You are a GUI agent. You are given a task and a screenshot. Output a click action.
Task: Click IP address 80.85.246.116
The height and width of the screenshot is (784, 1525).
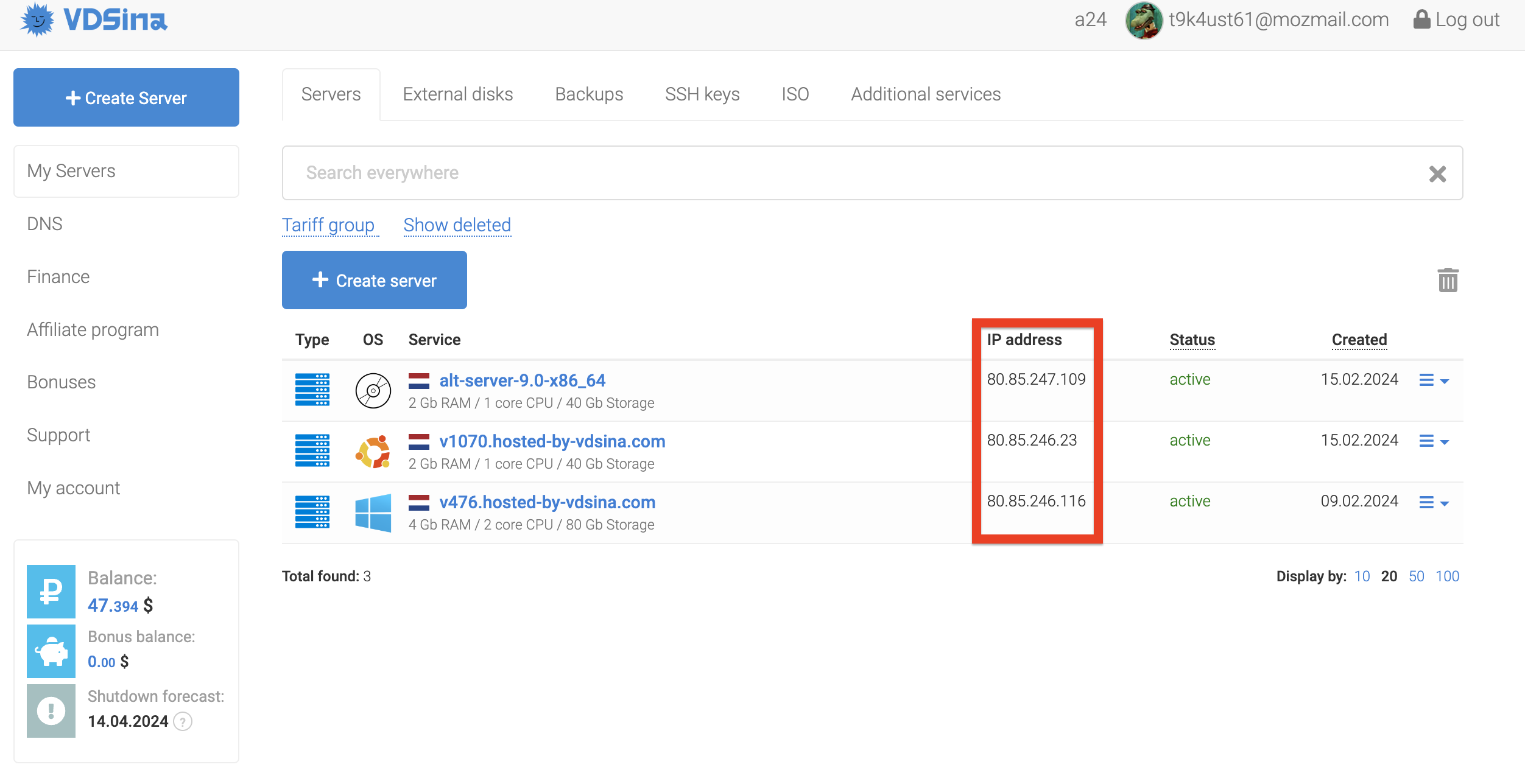[1036, 501]
